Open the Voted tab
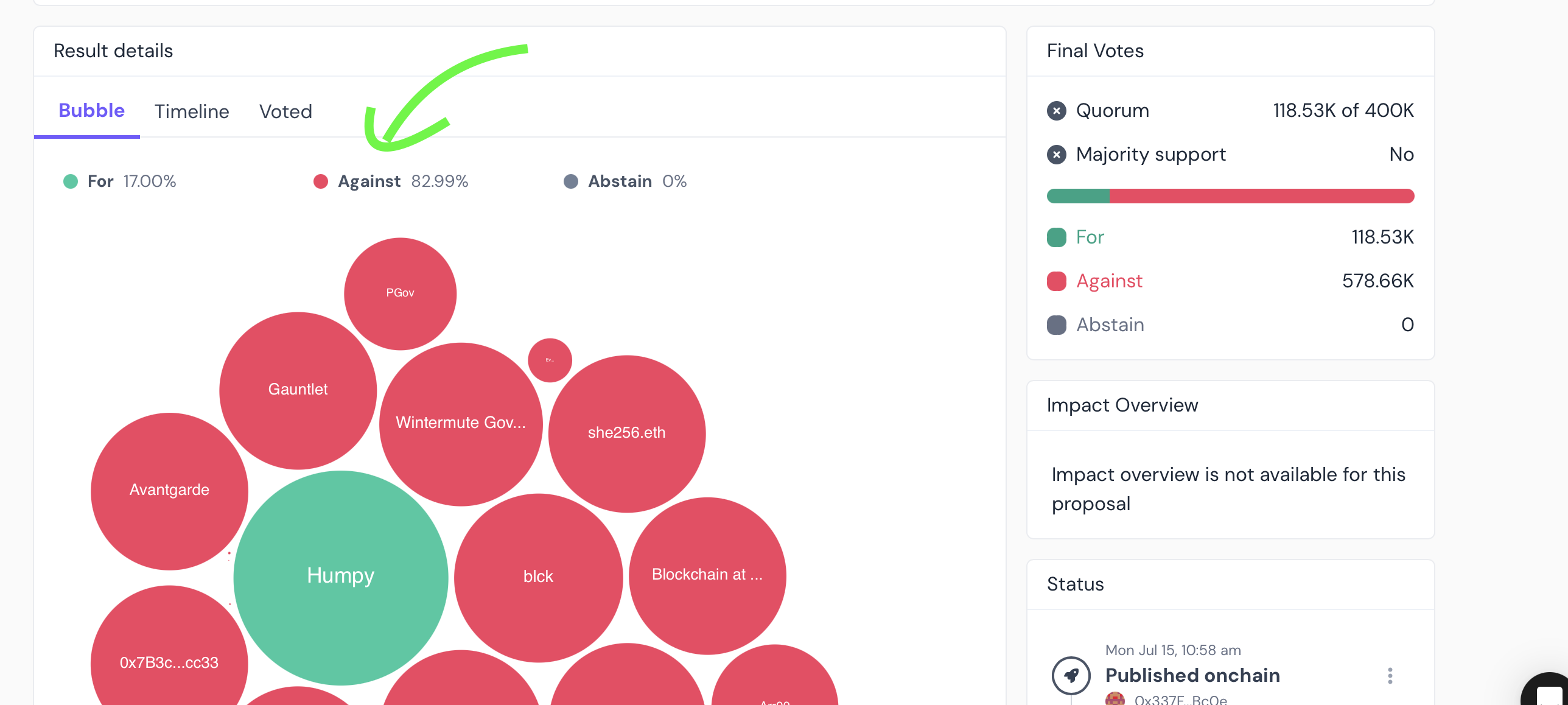 click(285, 111)
